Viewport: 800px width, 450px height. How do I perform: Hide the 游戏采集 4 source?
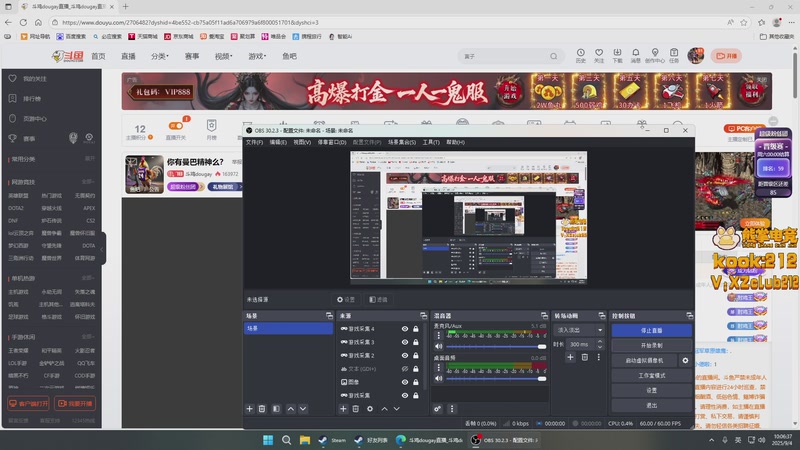pos(405,329)
